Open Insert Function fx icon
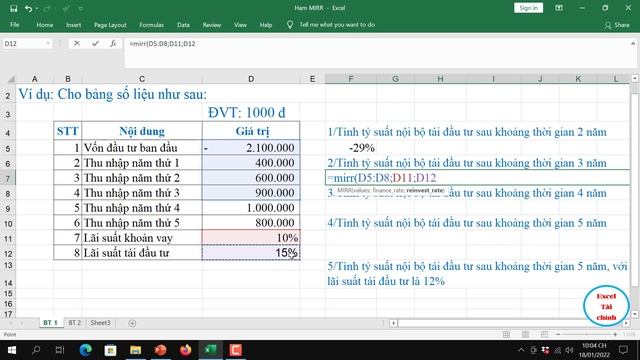Image resolution: width=640 pixels, height=360 pixels. tap(113, 43)
